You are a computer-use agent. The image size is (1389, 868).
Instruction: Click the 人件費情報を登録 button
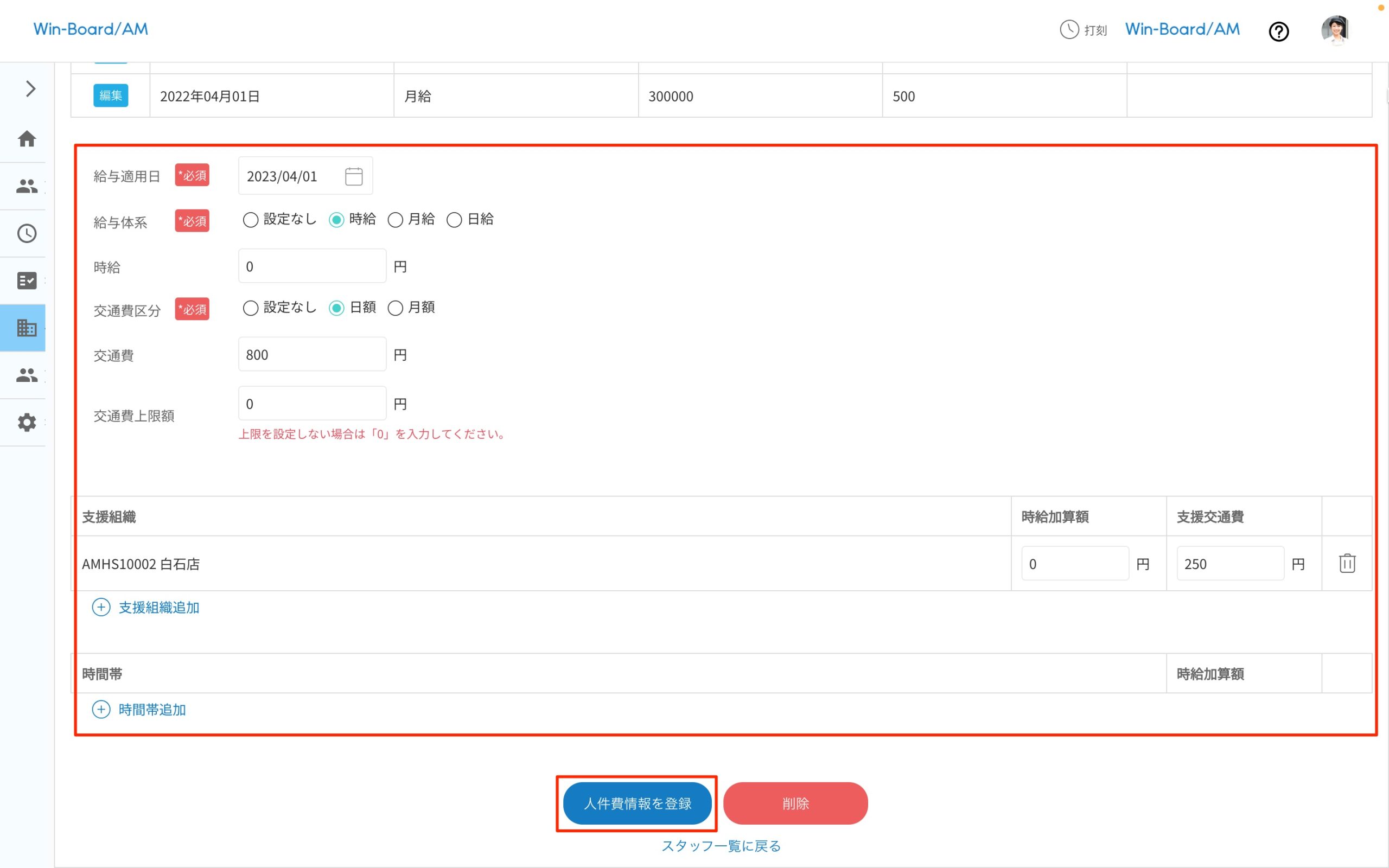click(x=637, y=803)
